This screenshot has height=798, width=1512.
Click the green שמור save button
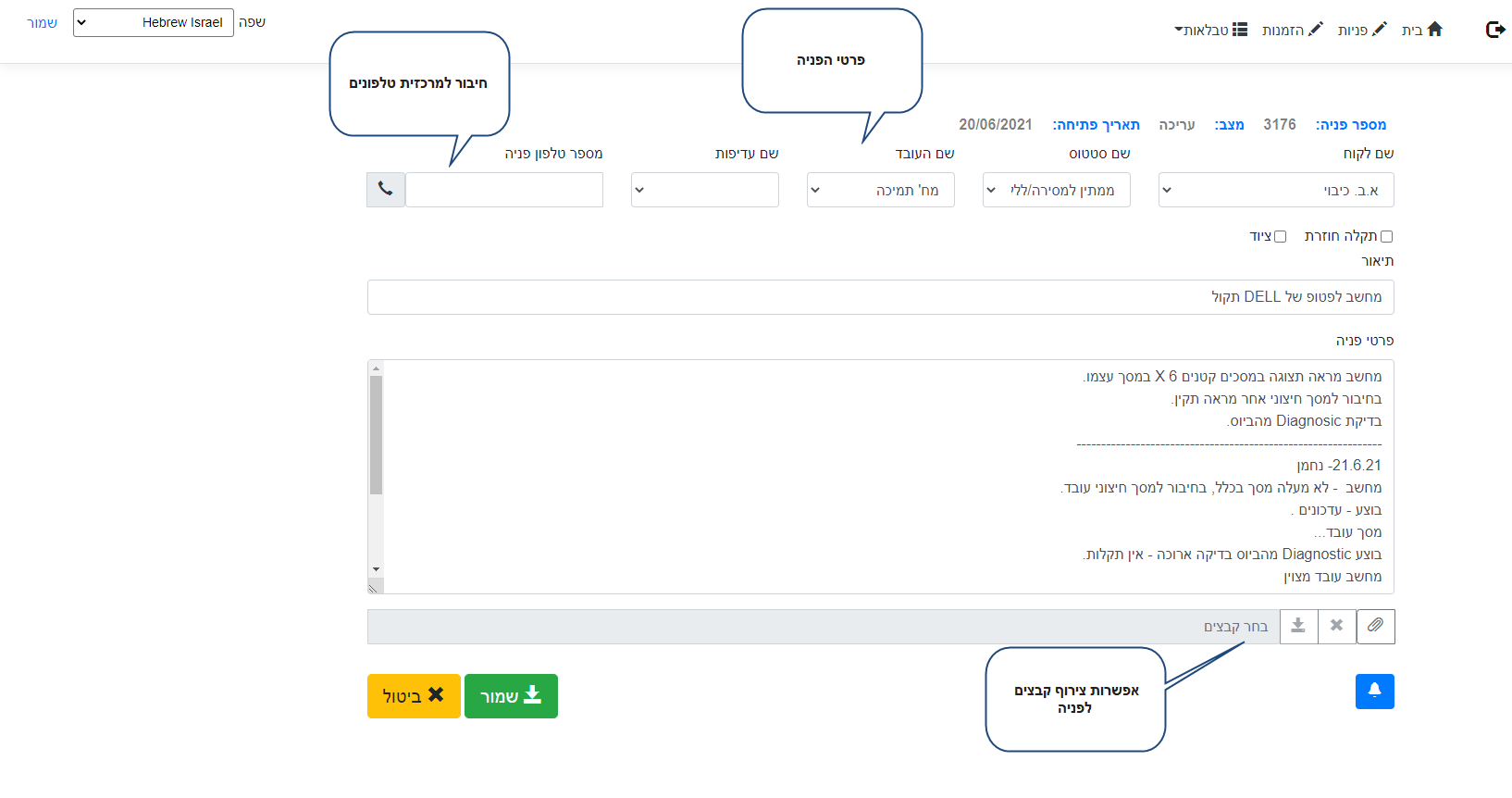pos(511,696)
